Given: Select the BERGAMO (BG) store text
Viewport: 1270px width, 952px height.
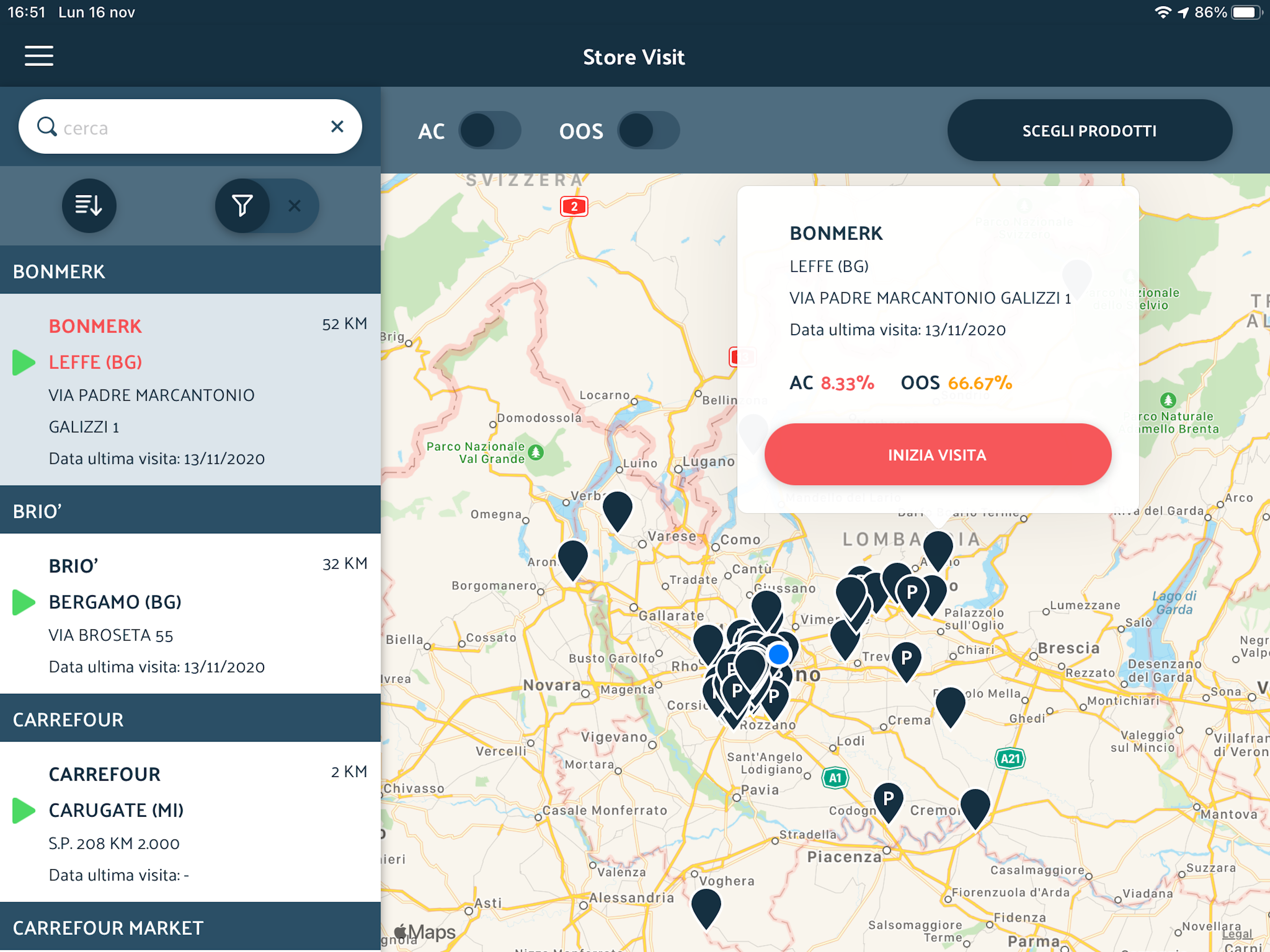Looking at the screenshot, I should pos(115,602).
